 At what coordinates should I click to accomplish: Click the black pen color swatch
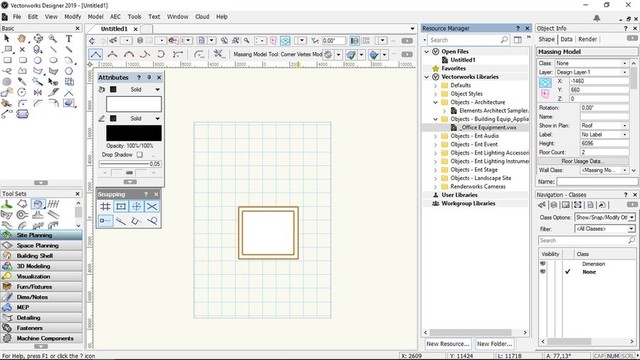coord(134,133)
